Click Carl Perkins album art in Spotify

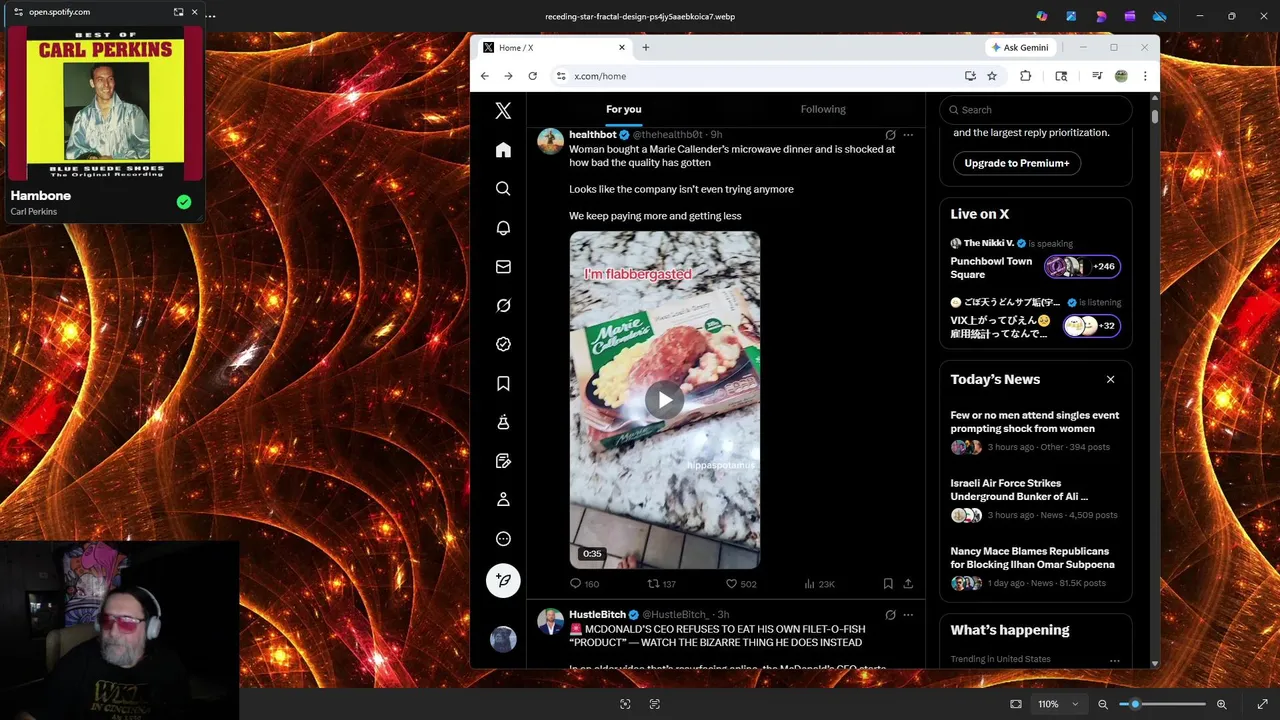pos(106,103)
